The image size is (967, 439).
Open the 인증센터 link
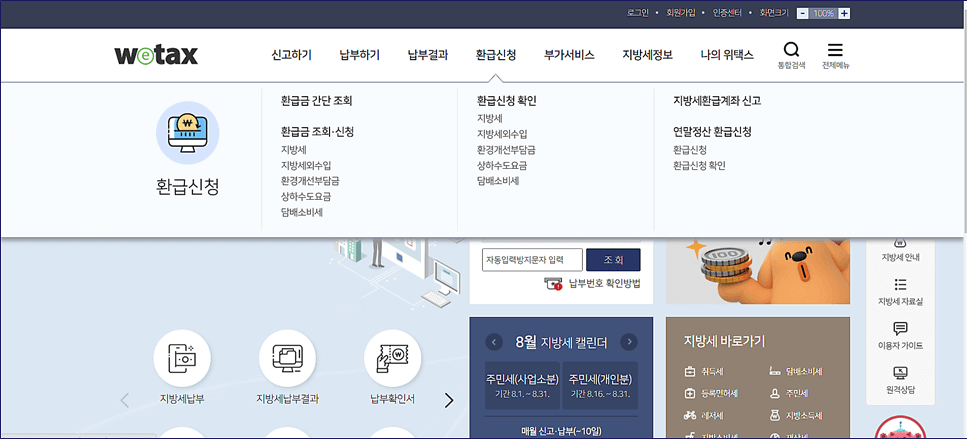(x=727, y=13)
